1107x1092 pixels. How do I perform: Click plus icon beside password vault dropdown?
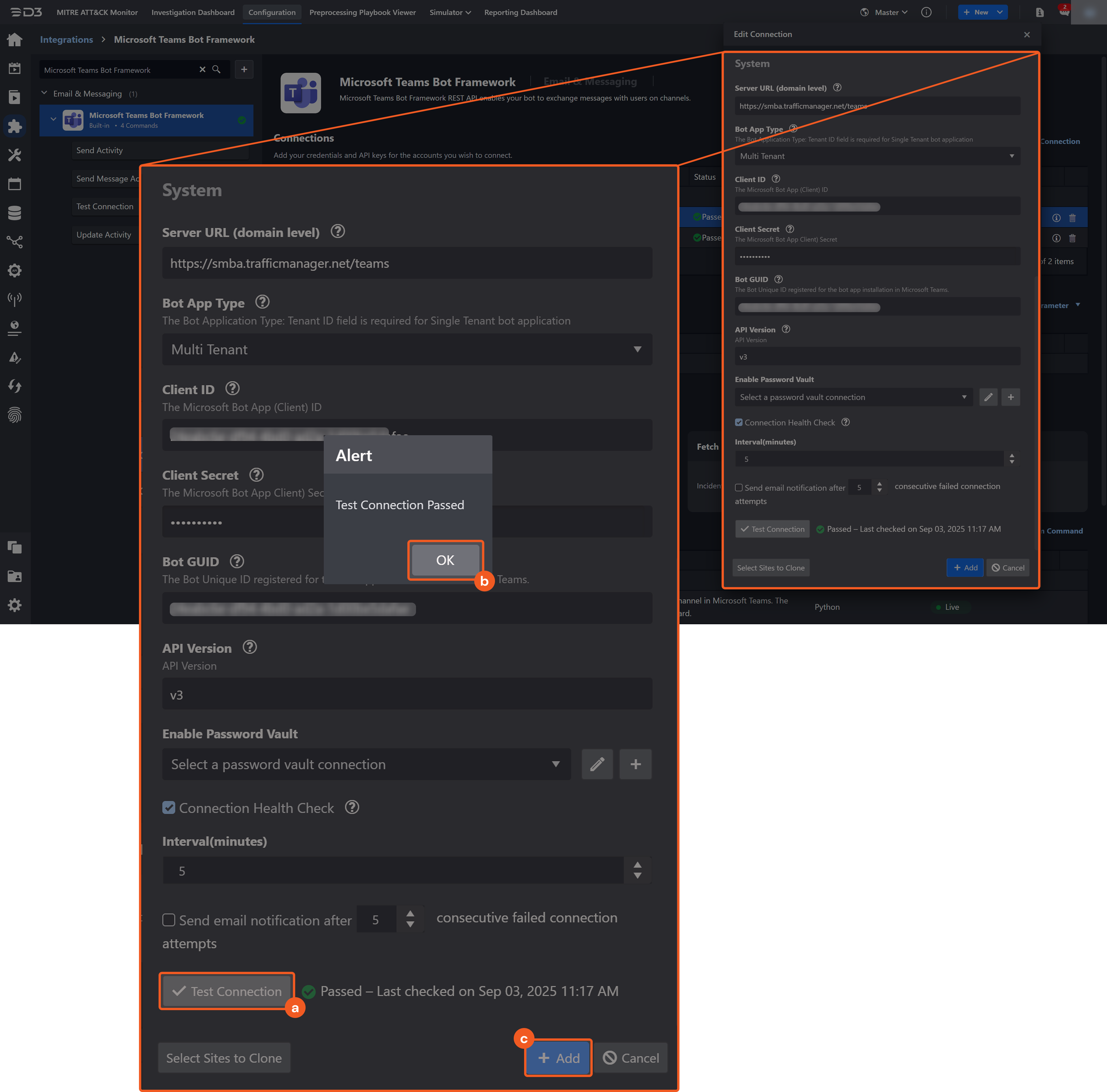(x=635, y=764)
